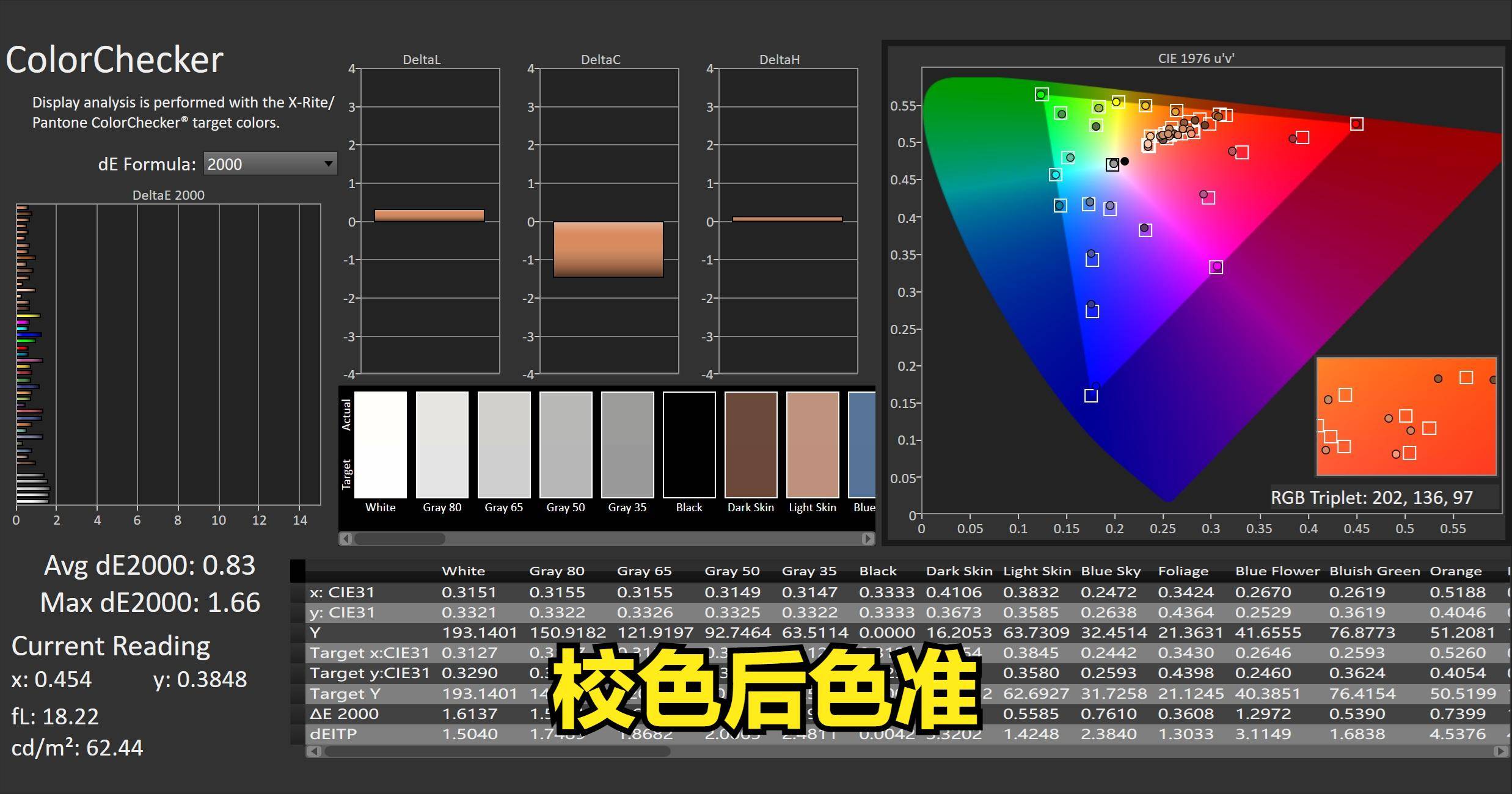Click the data table horizontal scrollbar thumb
Screen dimensions: 1512x794
point(496,751)
